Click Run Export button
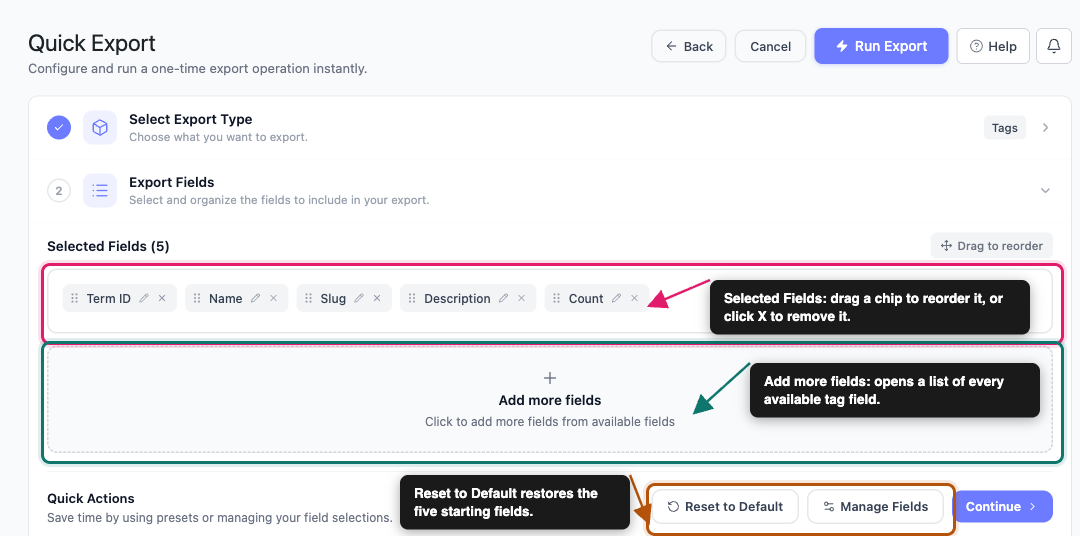This screenshot has width=1080, height=536. pos(881,46)
